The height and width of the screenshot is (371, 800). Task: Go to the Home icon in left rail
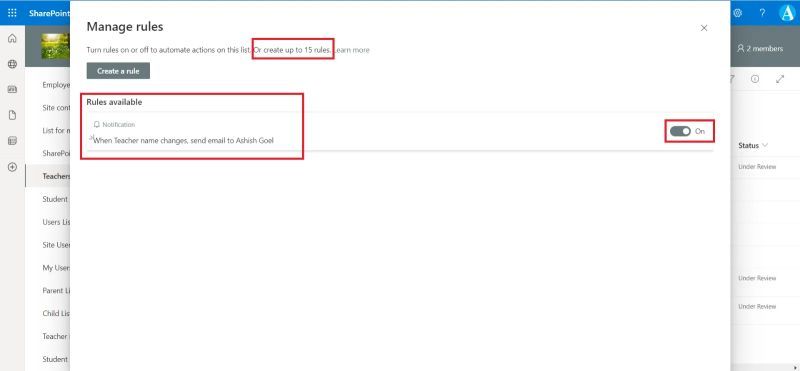[x=12, y=38]
